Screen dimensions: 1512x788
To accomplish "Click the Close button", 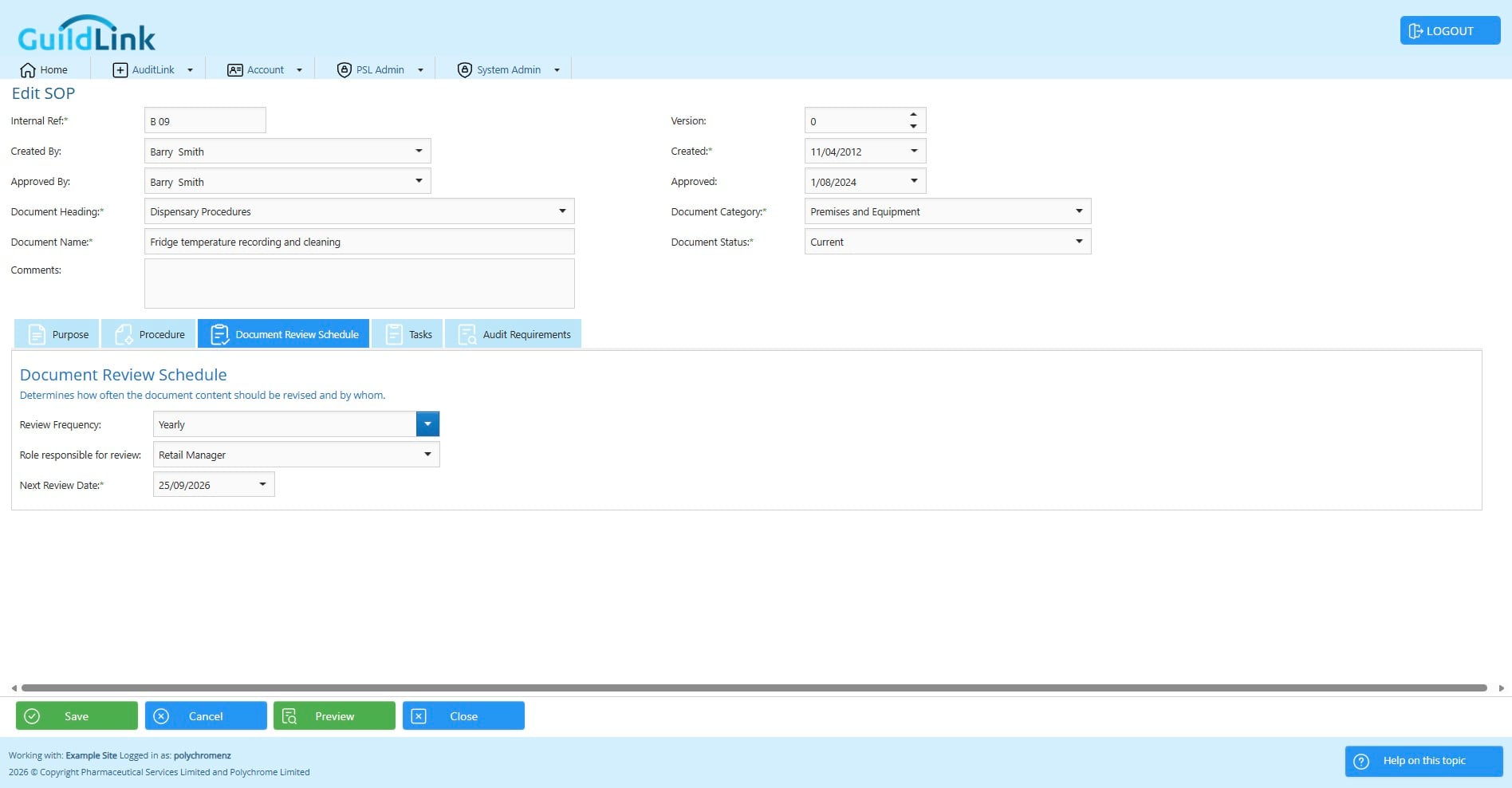I will pos(463,716).
